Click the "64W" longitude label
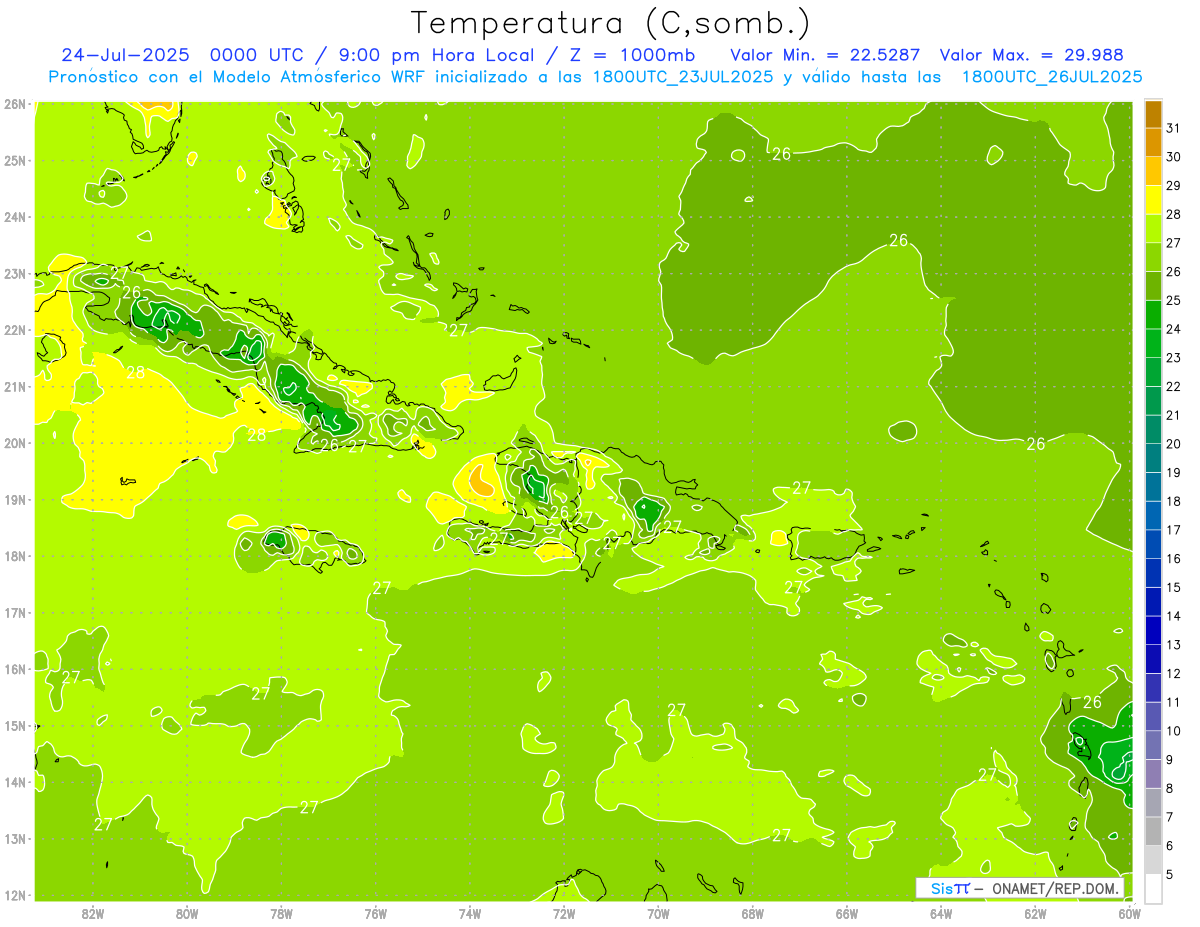The image size is (1200, 927). (941, 914)
